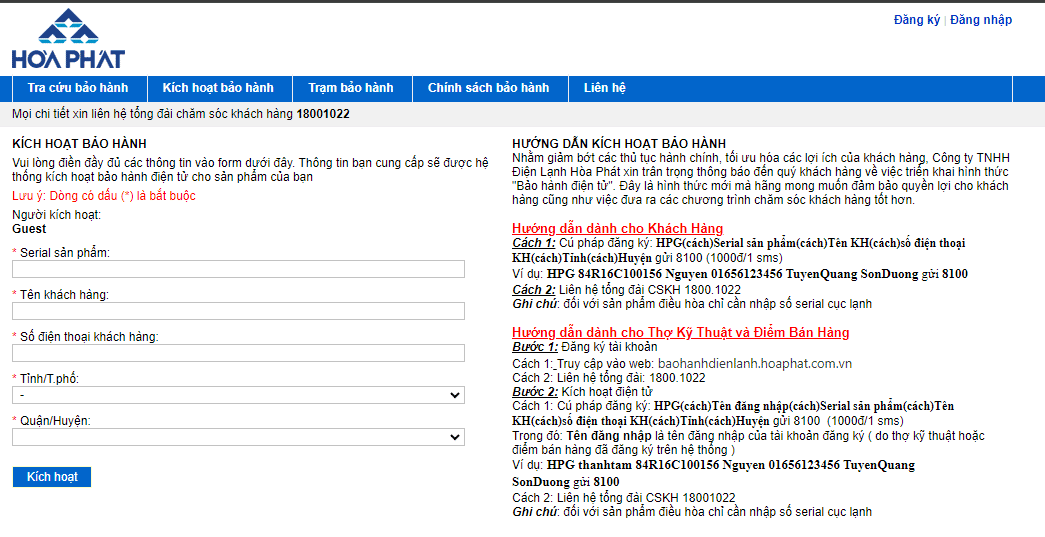
Task: Open the Trạm bảo hành menu
Action: click(x=350, y=88)
